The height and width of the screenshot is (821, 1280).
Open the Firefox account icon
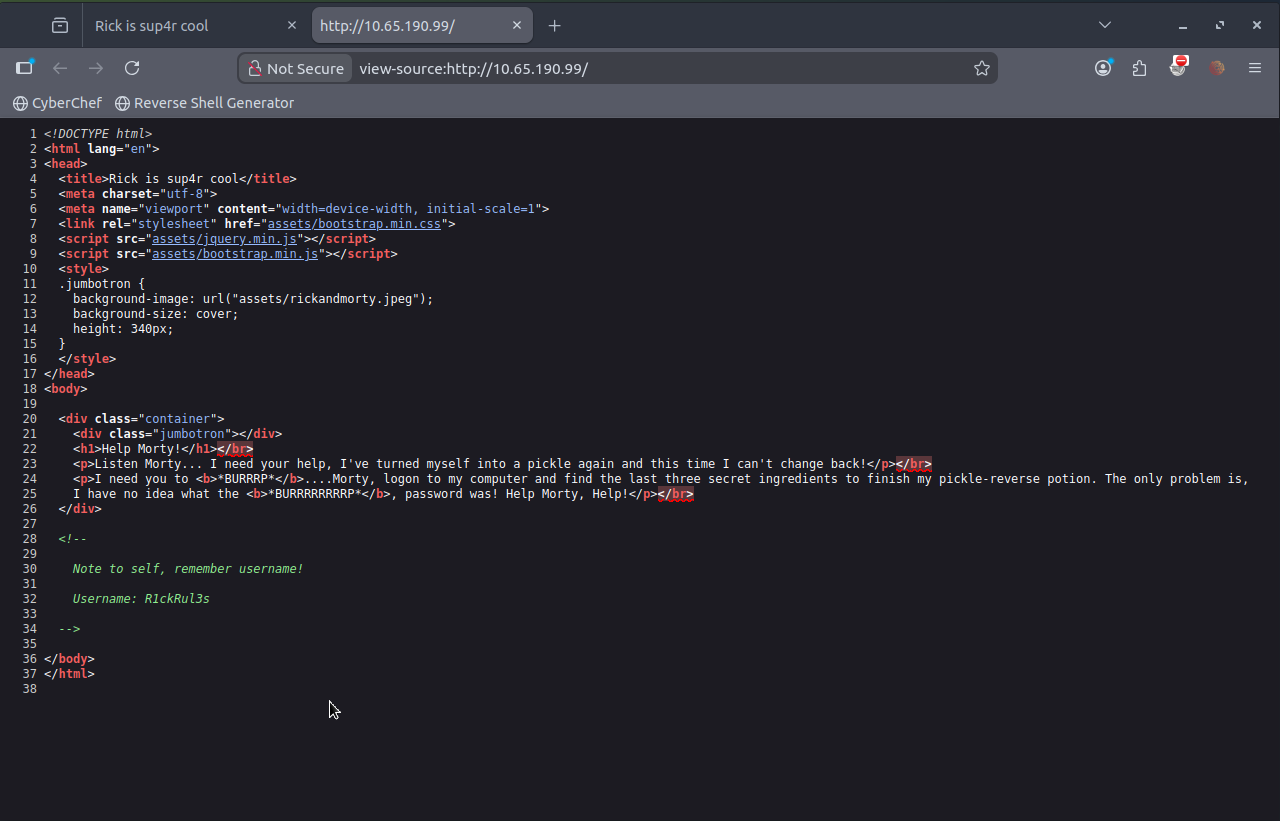tap(1103, 68)
